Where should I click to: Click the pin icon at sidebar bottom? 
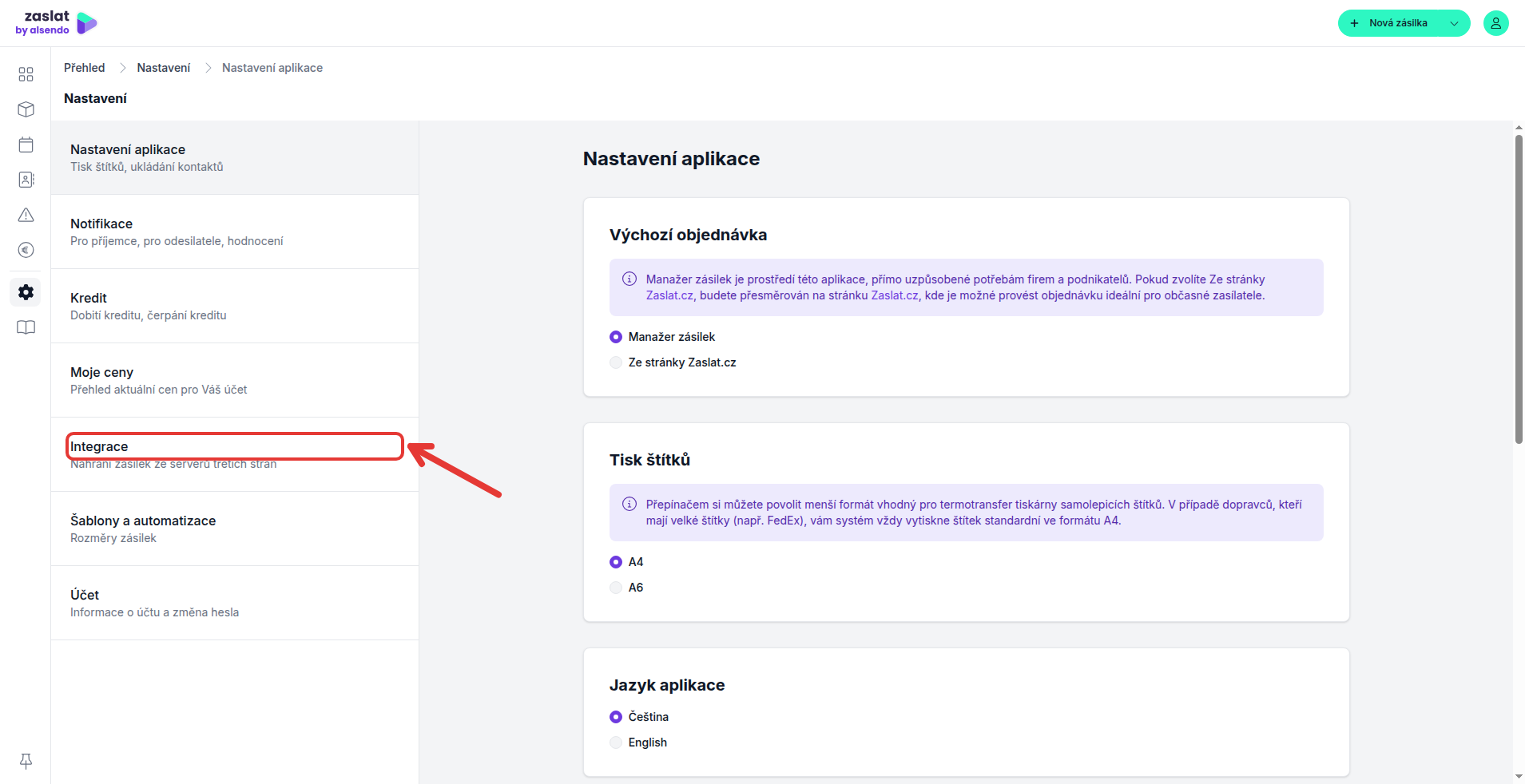point(26,761)
